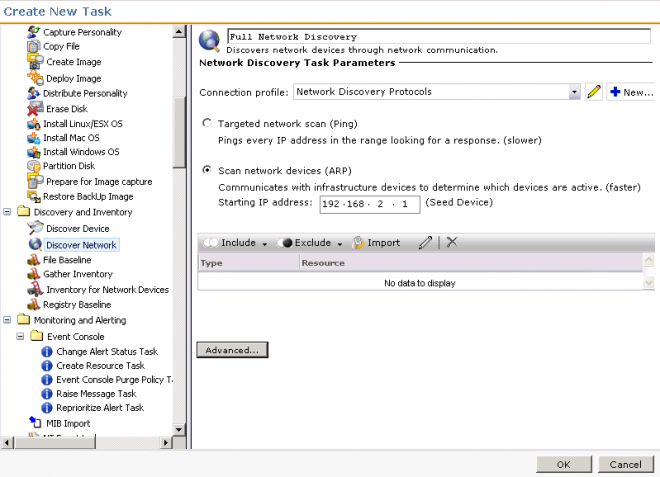Click the Erase Disk red X icon
660x477 pixels.
click(35, 109)
